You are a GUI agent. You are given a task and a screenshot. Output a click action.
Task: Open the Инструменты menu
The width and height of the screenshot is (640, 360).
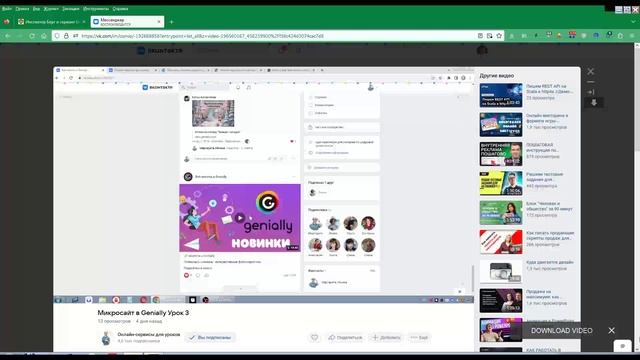[x=96, y=9]
